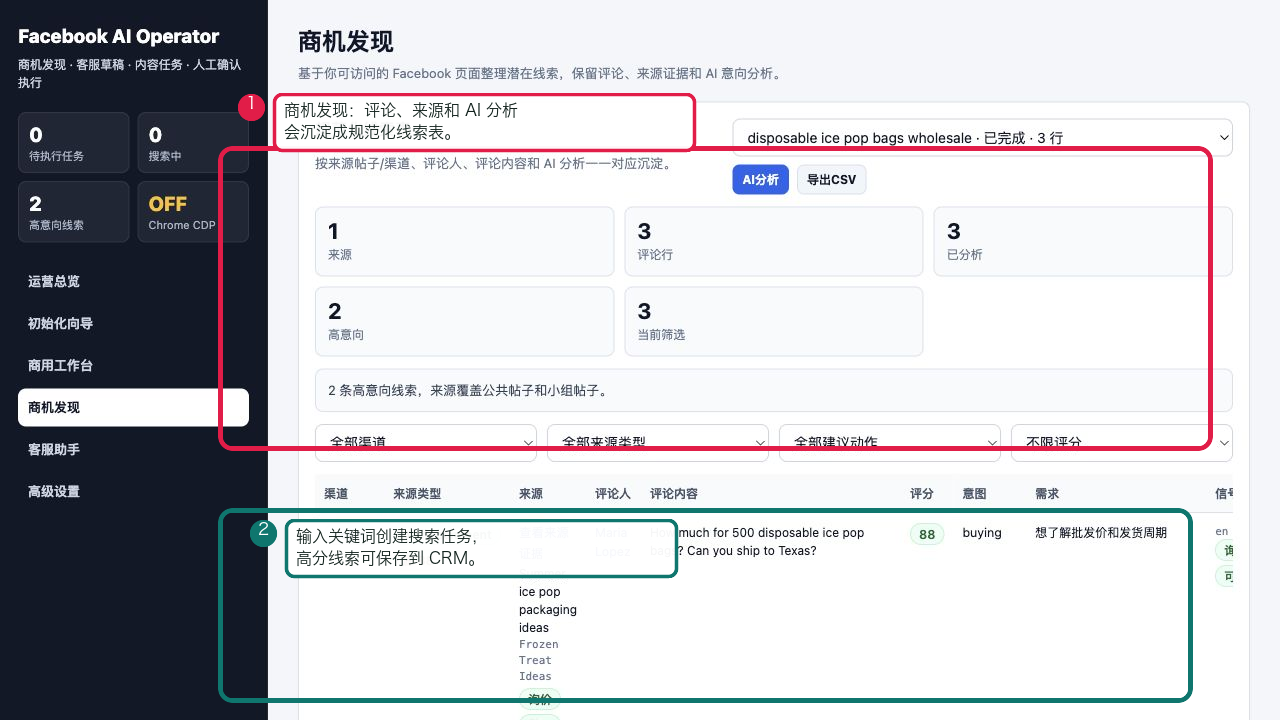Click the buying intent cell
Image resolution: width=1280 pixels, height=720 pixels.
click(982, 533)
